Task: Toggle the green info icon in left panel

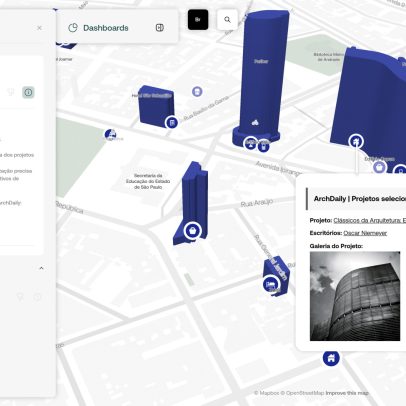Action: 28,92
